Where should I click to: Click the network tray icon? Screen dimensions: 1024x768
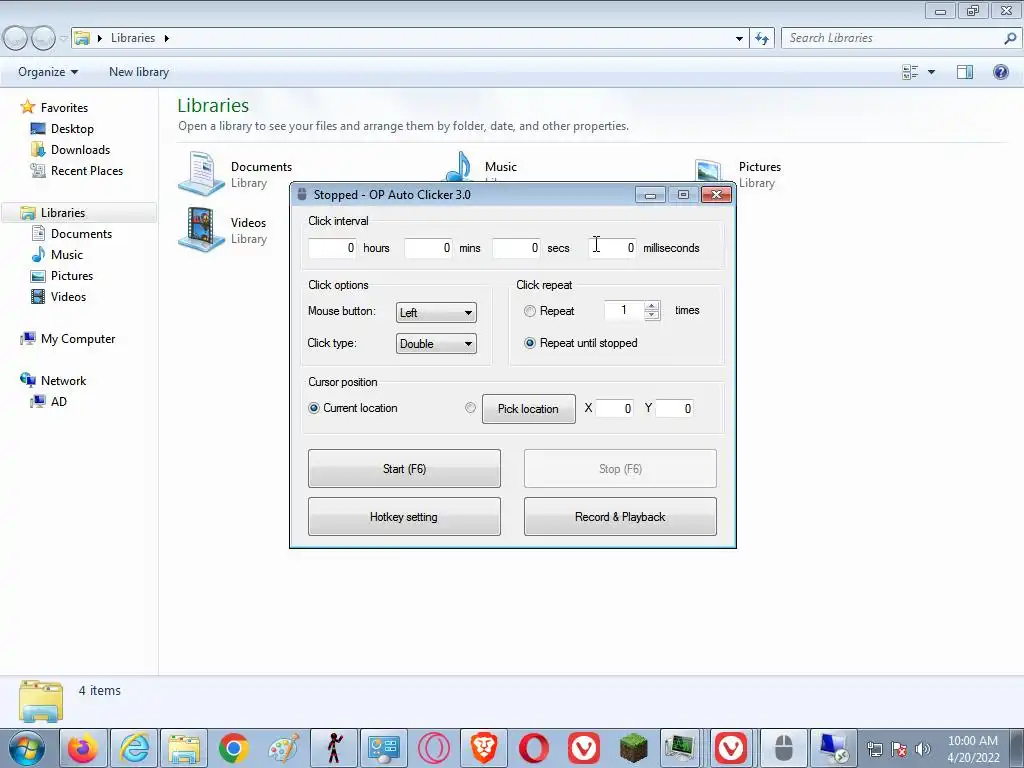874,749
